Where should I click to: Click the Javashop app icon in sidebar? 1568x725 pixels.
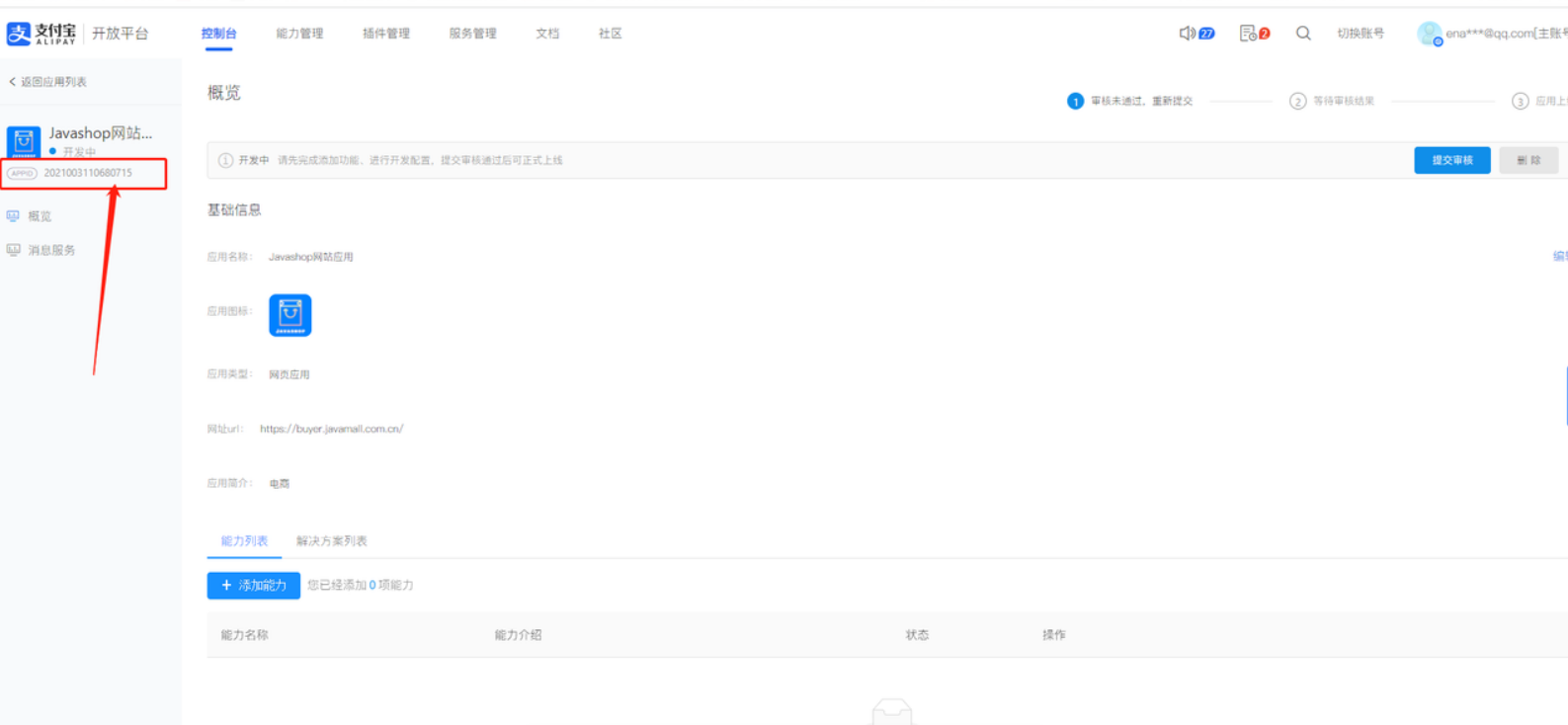tap(24, 141)
